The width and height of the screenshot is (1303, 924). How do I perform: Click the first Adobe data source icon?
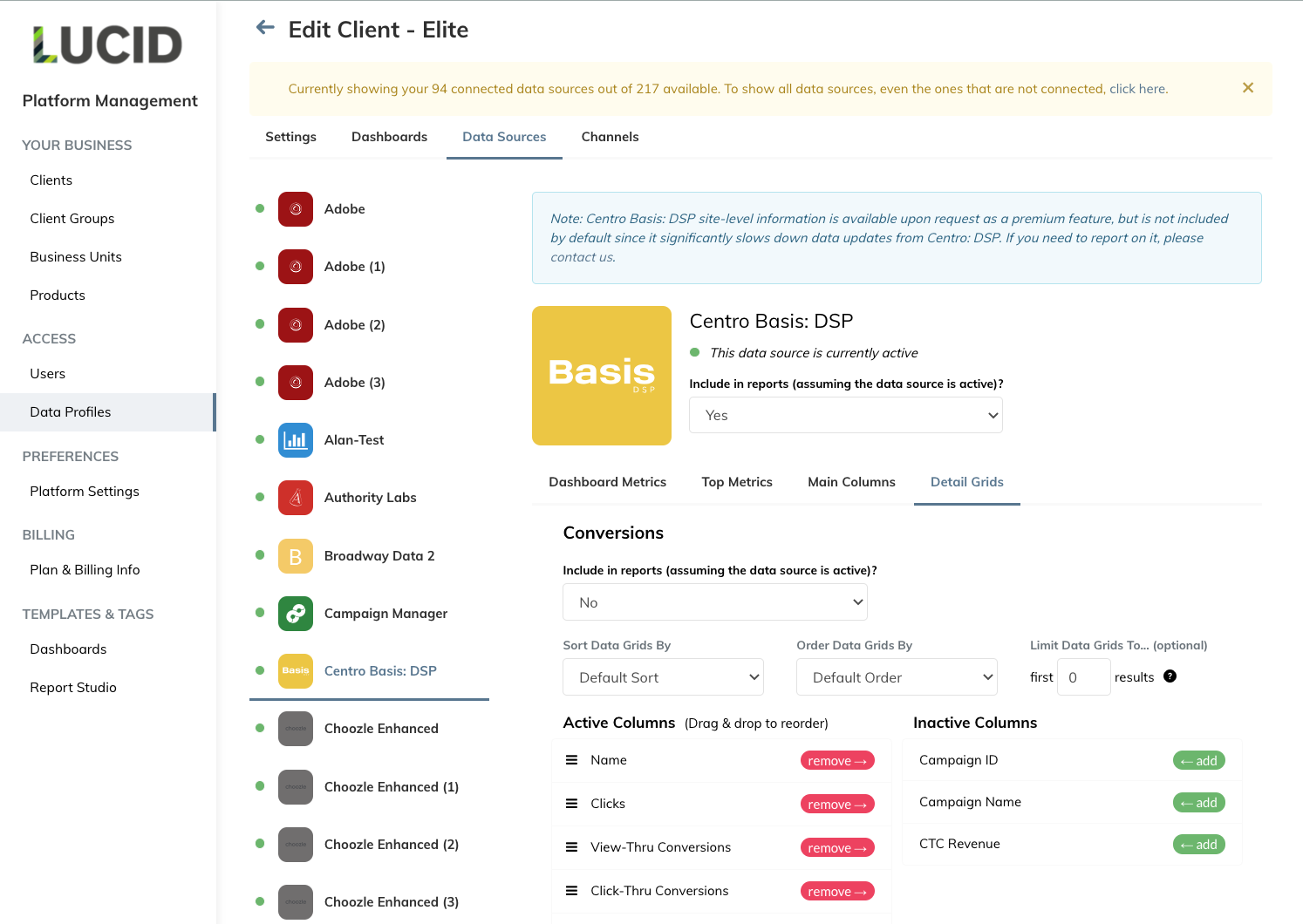(296, 209)
